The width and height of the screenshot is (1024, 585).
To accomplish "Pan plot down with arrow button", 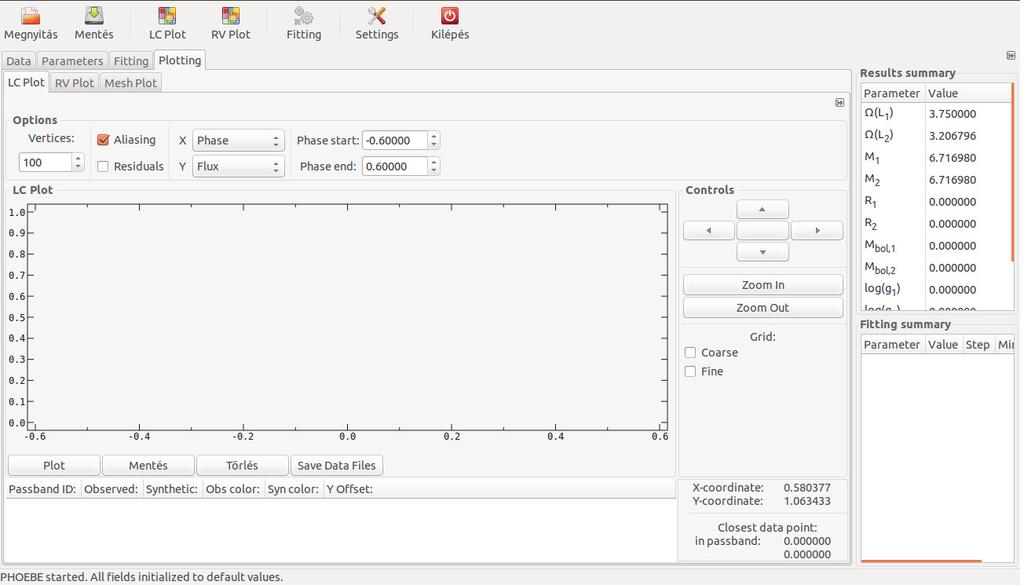I will point(762,252).
